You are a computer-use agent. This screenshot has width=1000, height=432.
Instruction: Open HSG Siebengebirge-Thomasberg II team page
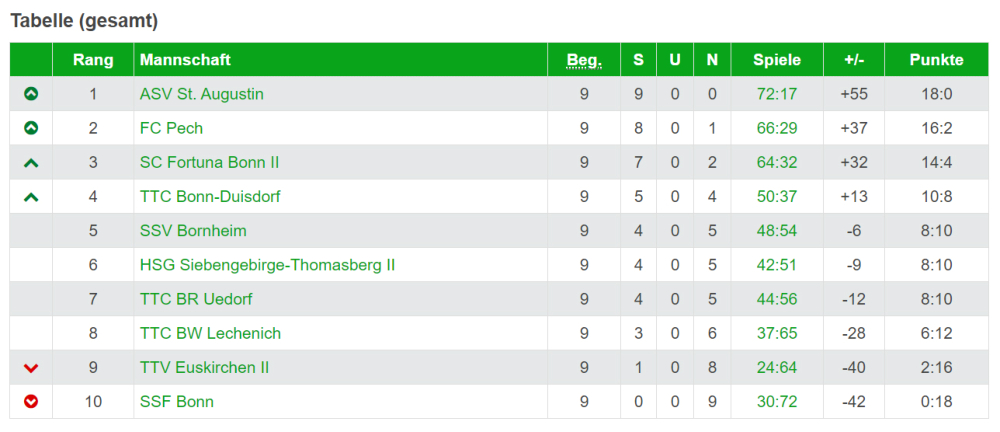268,265
